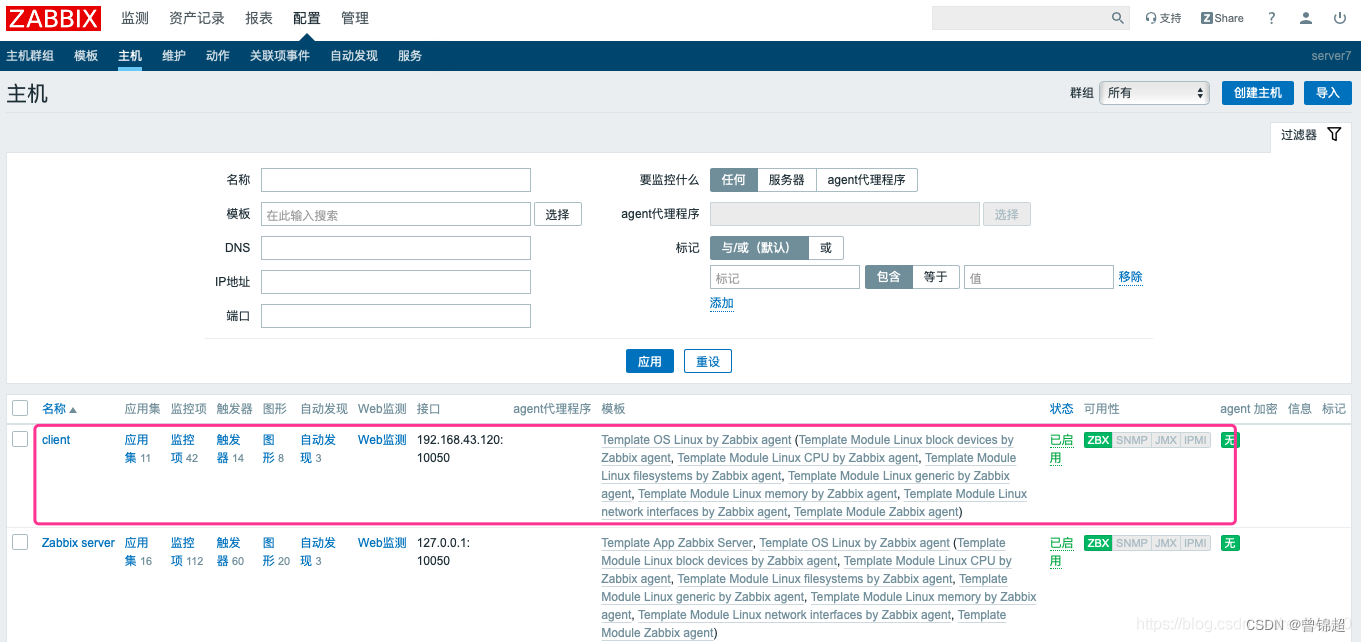Click the JMX badge for client
1361x642 pixels.
(1165, 440)
